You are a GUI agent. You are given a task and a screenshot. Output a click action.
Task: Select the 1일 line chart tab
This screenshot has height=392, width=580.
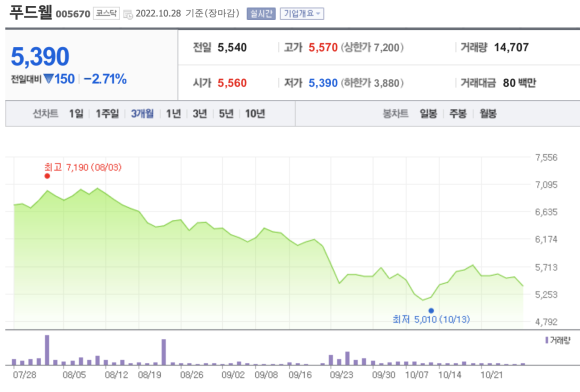coord(76,114)
